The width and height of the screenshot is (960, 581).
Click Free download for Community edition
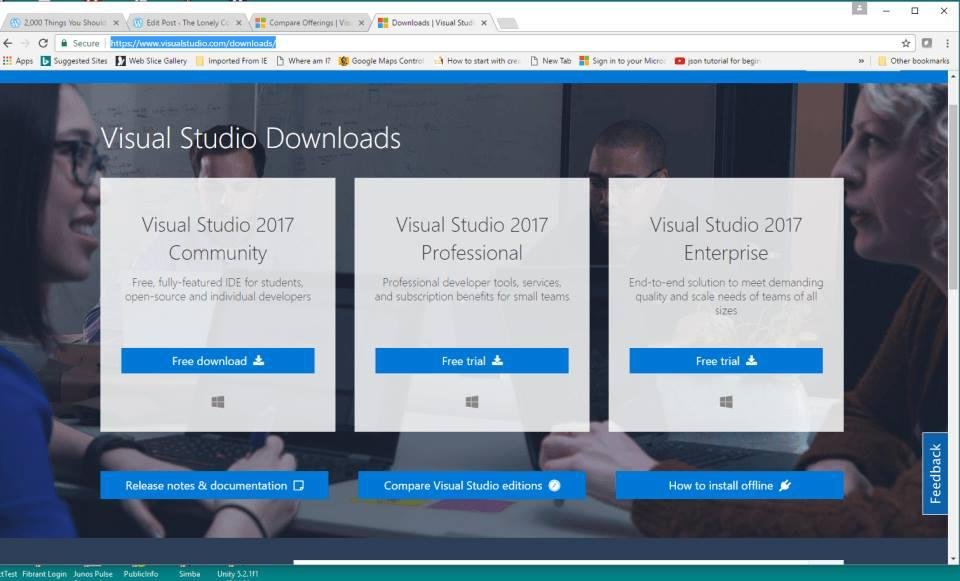(x=218, y=361)
